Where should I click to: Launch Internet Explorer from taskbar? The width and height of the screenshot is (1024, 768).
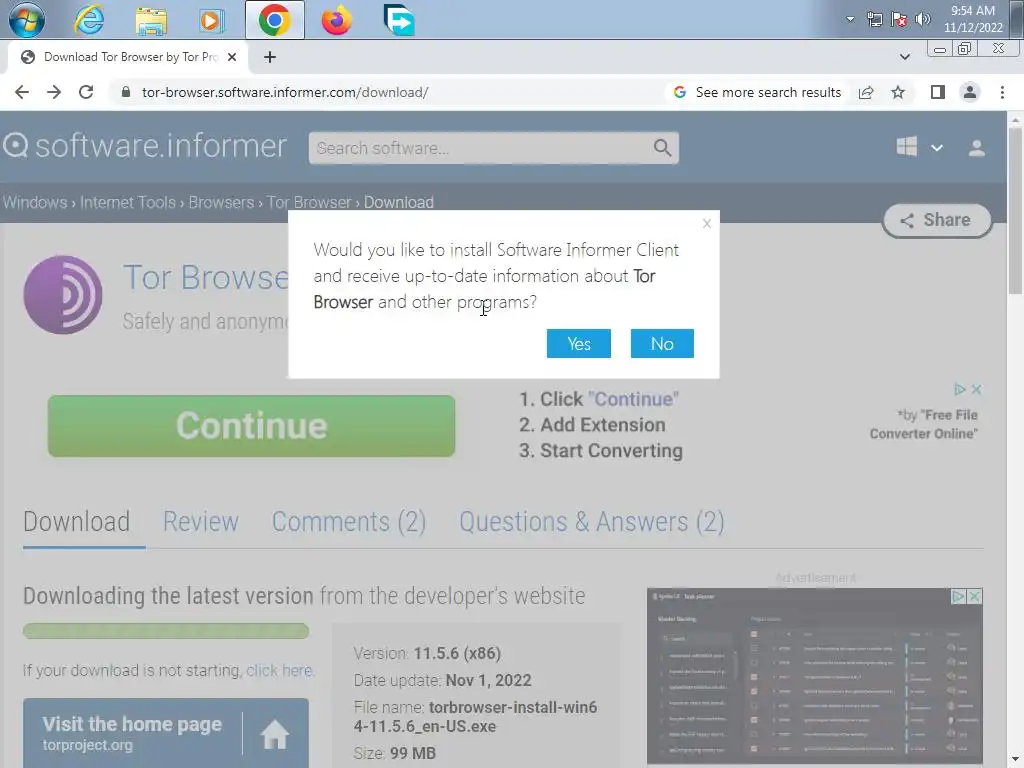coord(89,20)
